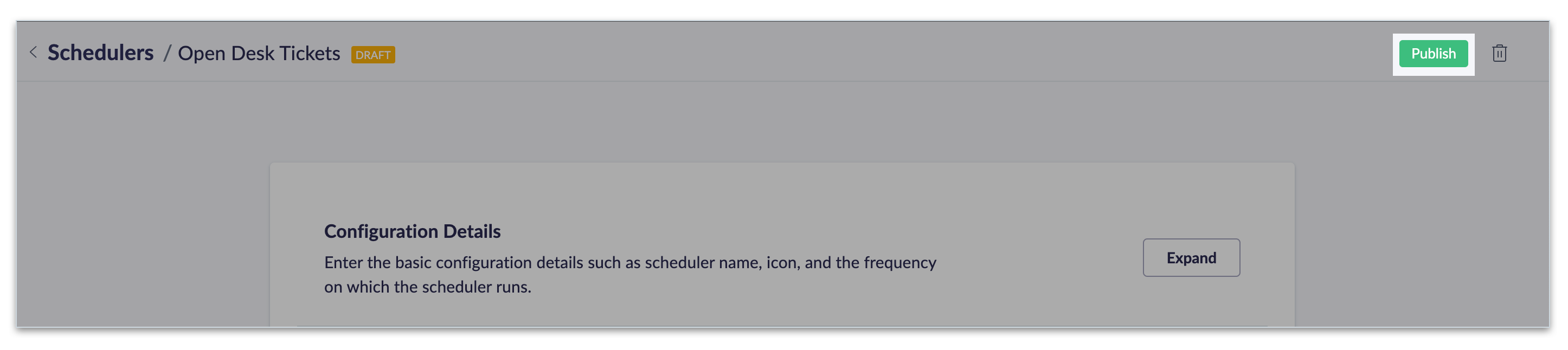Click the orange DRAFT label
The image size is (1568, 350).
coord(372,55)
